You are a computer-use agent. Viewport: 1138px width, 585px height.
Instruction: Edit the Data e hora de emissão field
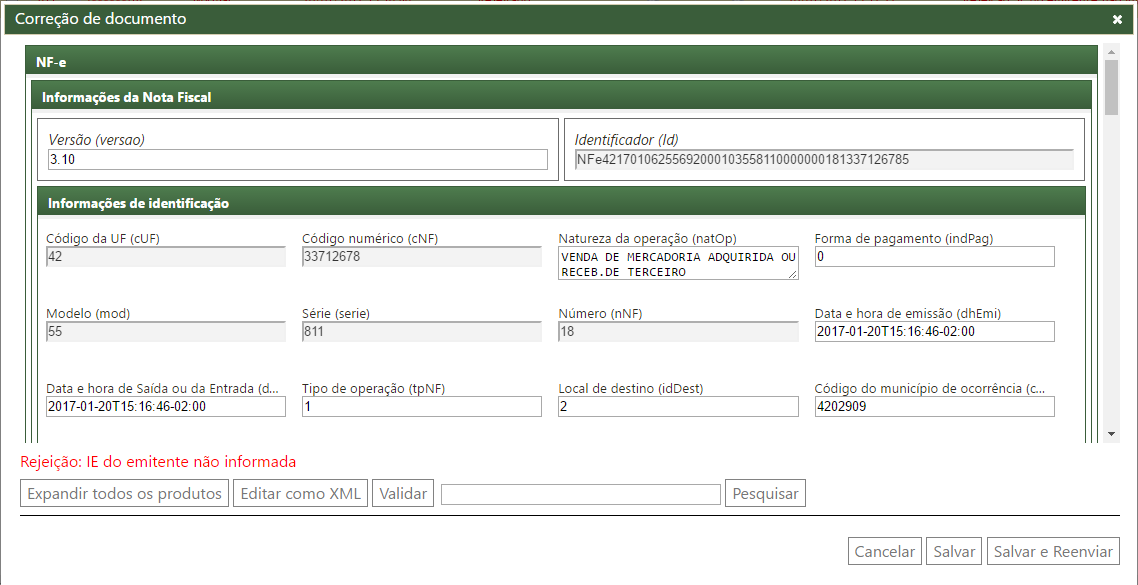[935, 332]
